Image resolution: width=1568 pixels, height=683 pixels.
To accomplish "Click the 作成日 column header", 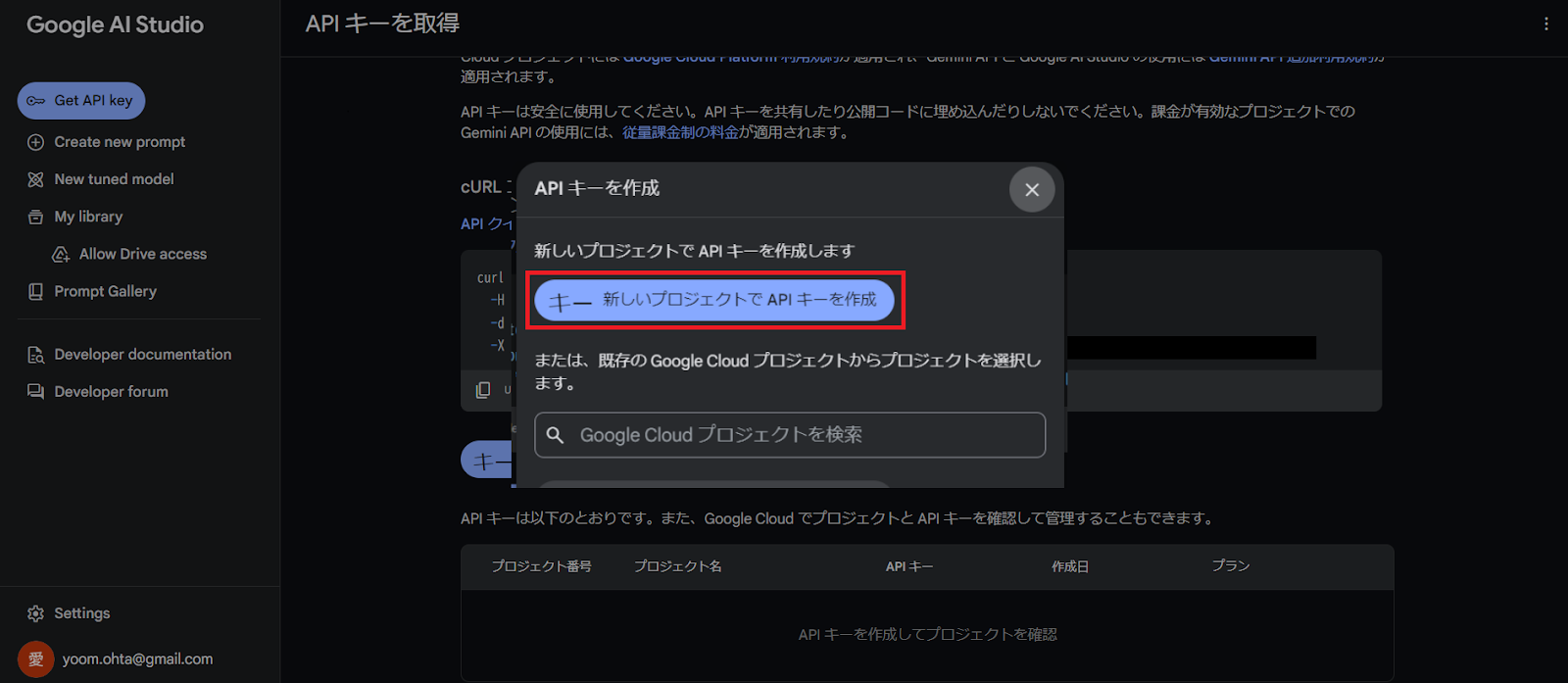I will tap(1070, 566).
